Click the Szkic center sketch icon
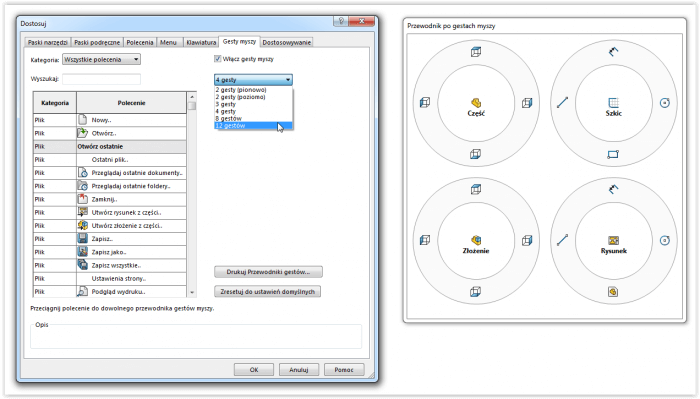Viewport: 700px width, 399px height. [614, 103]
